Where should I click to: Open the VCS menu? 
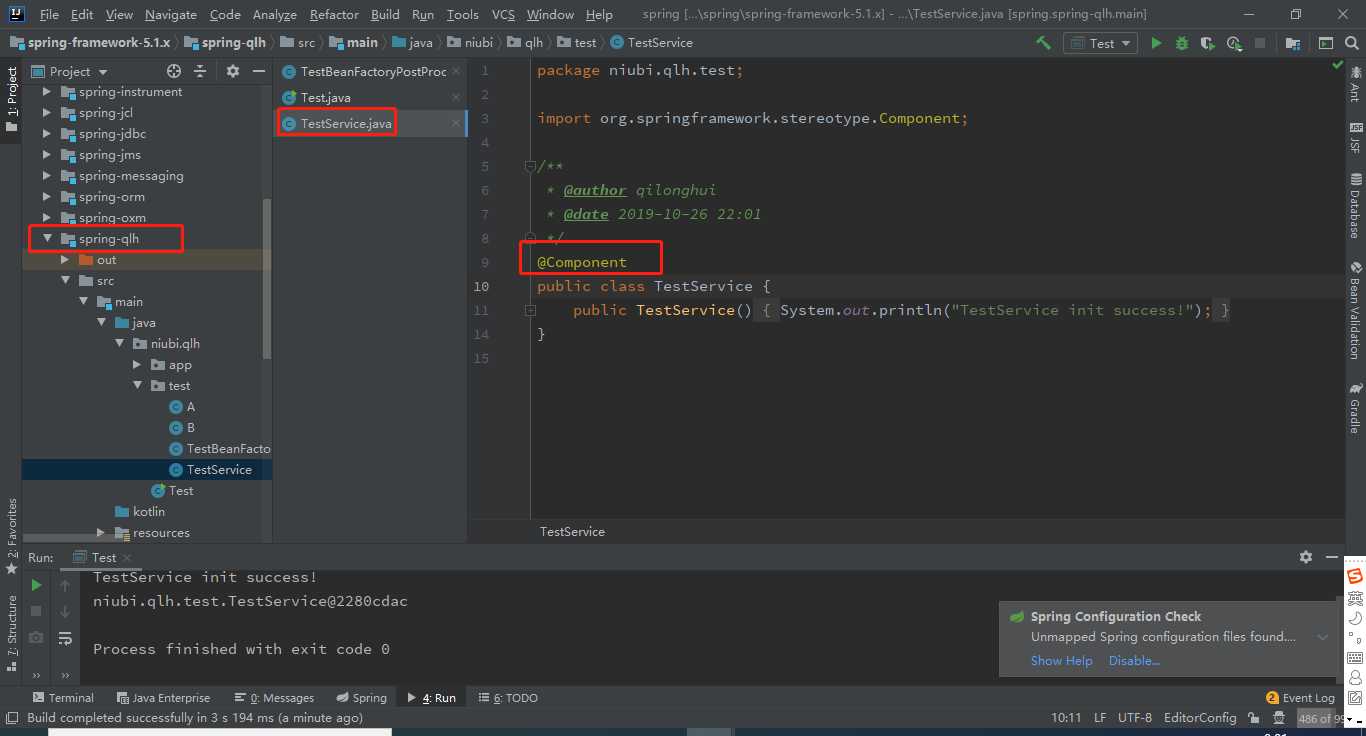pos(503,15)
